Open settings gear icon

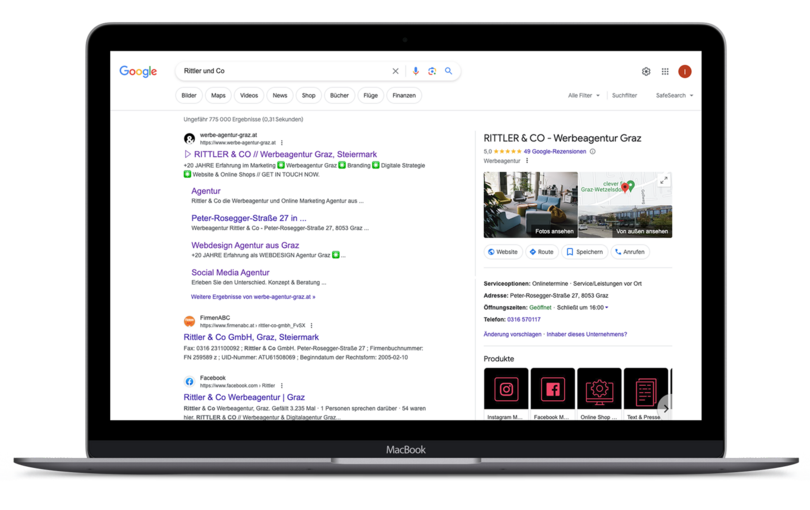point(646,72)
